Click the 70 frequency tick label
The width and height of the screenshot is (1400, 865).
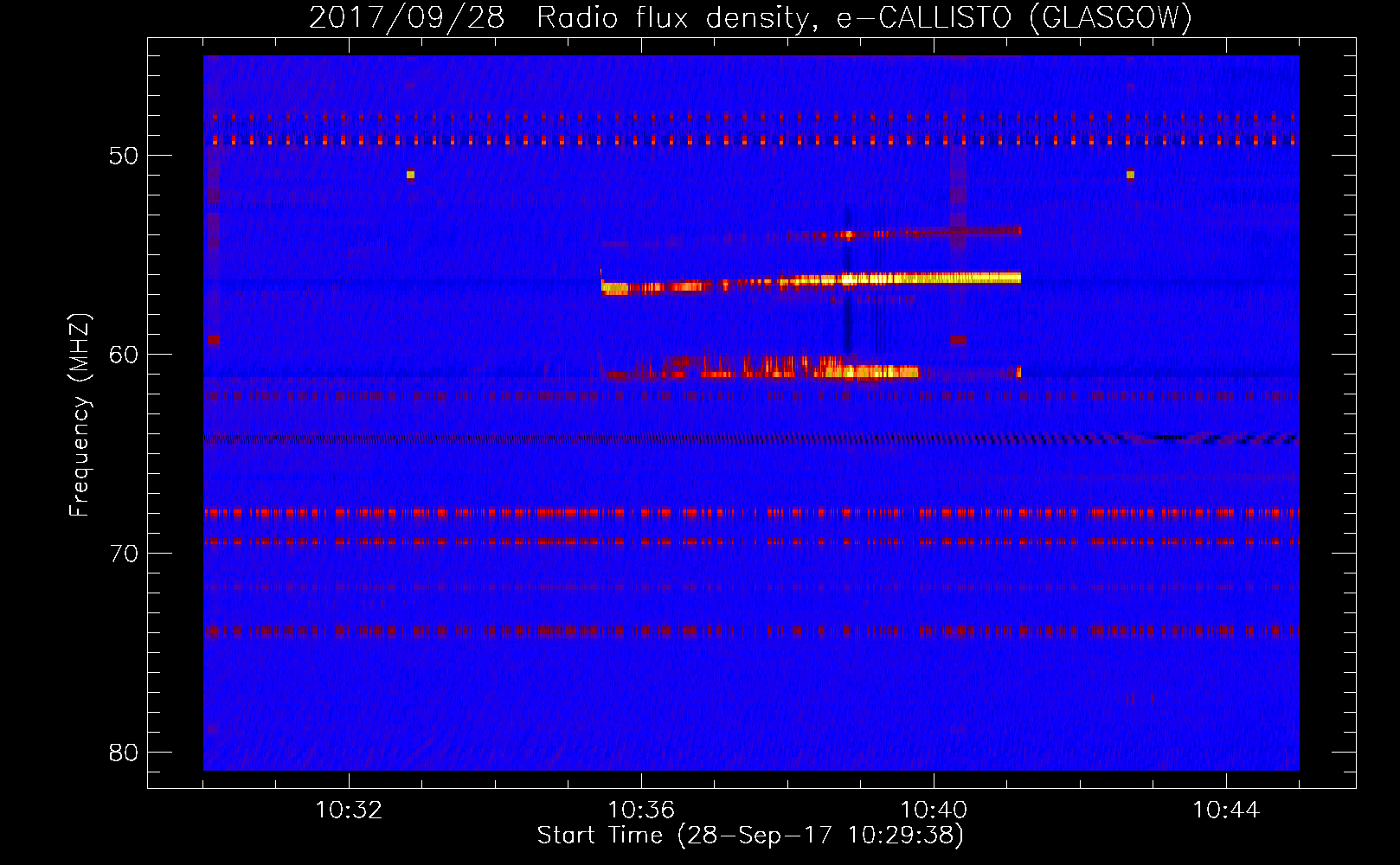[x=124, y=554]
